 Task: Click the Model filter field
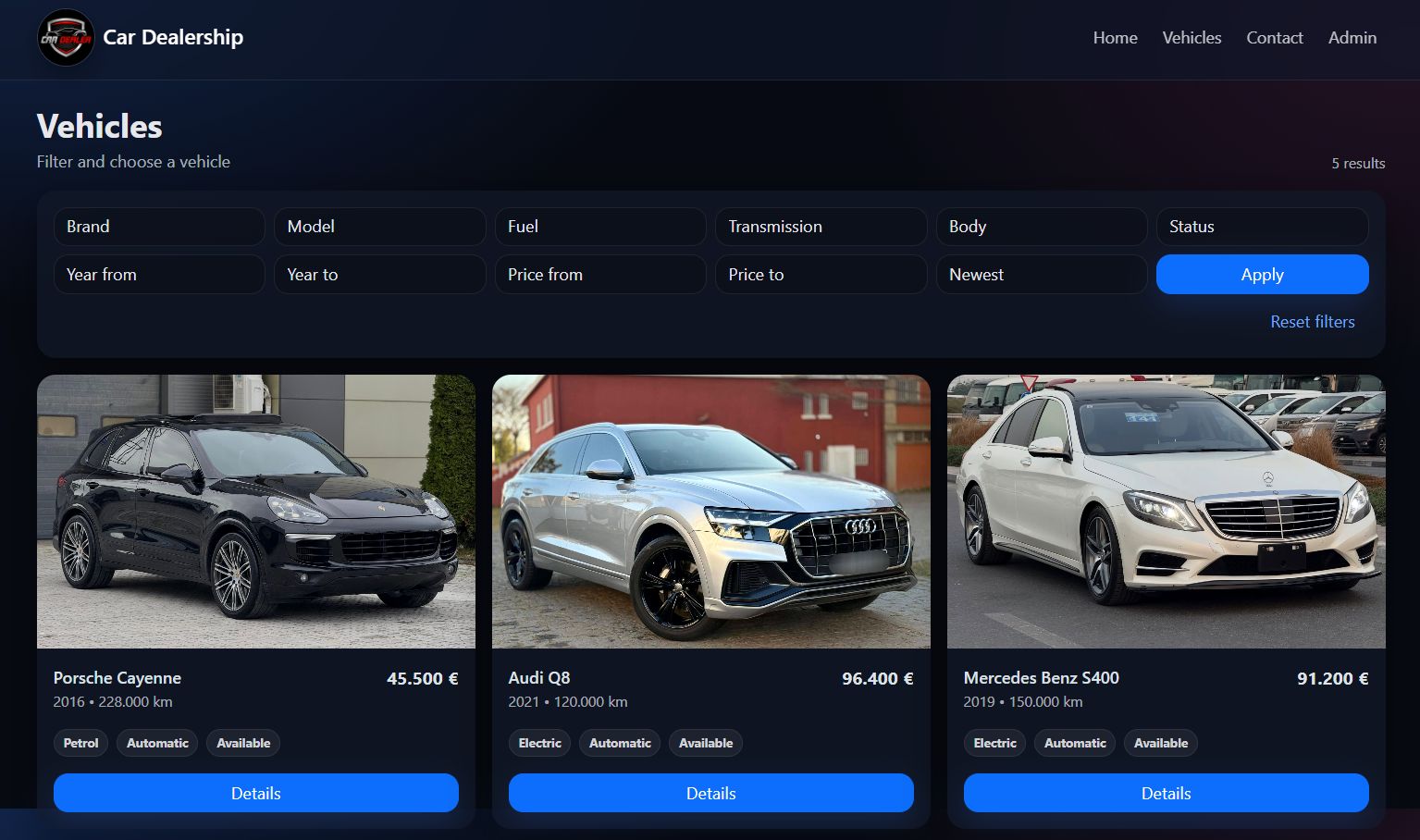(380, 227)
